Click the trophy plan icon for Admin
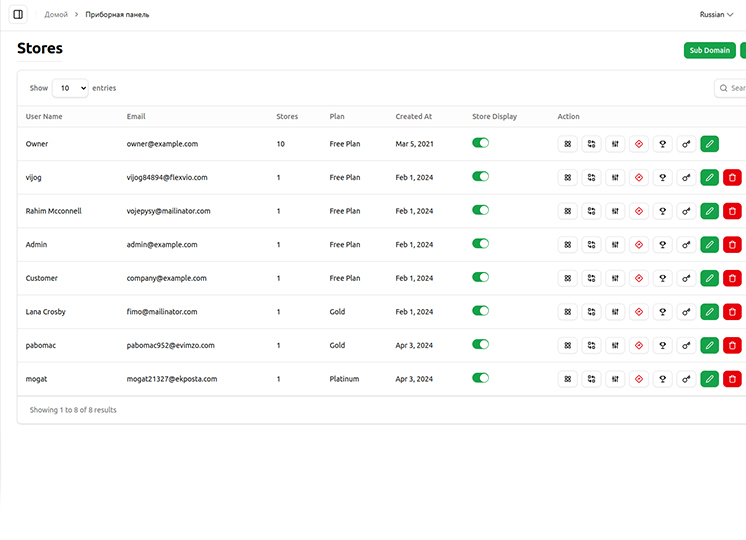746x540 pixels. [x=662, y=245]
